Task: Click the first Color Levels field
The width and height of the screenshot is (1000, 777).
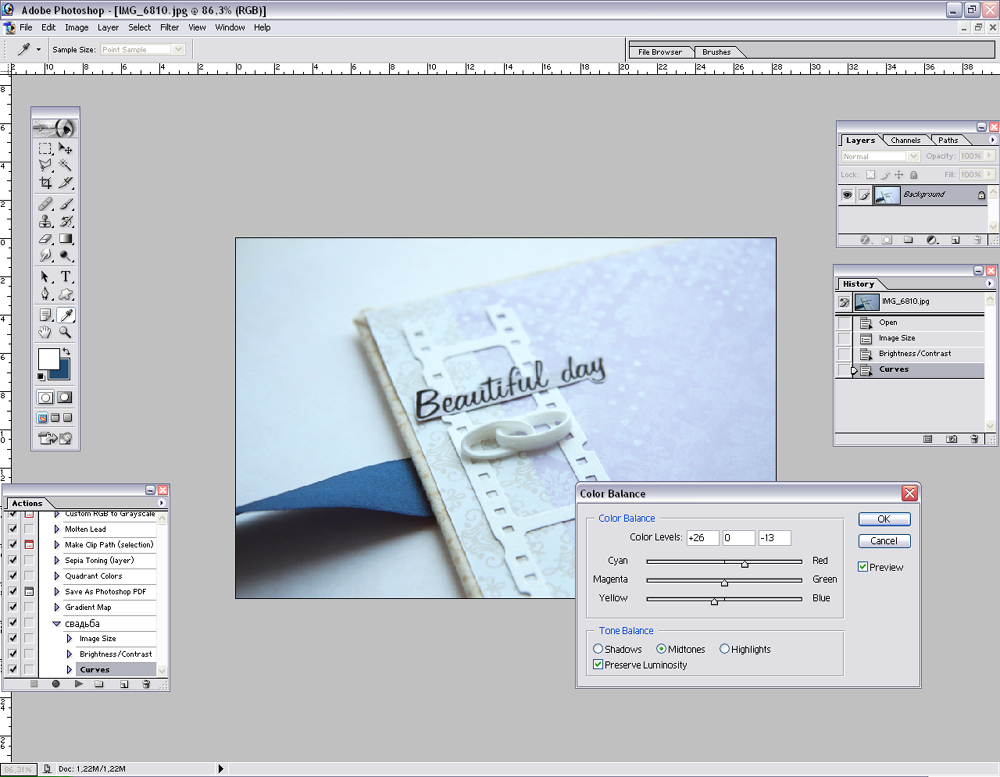Action: [702, 538]
